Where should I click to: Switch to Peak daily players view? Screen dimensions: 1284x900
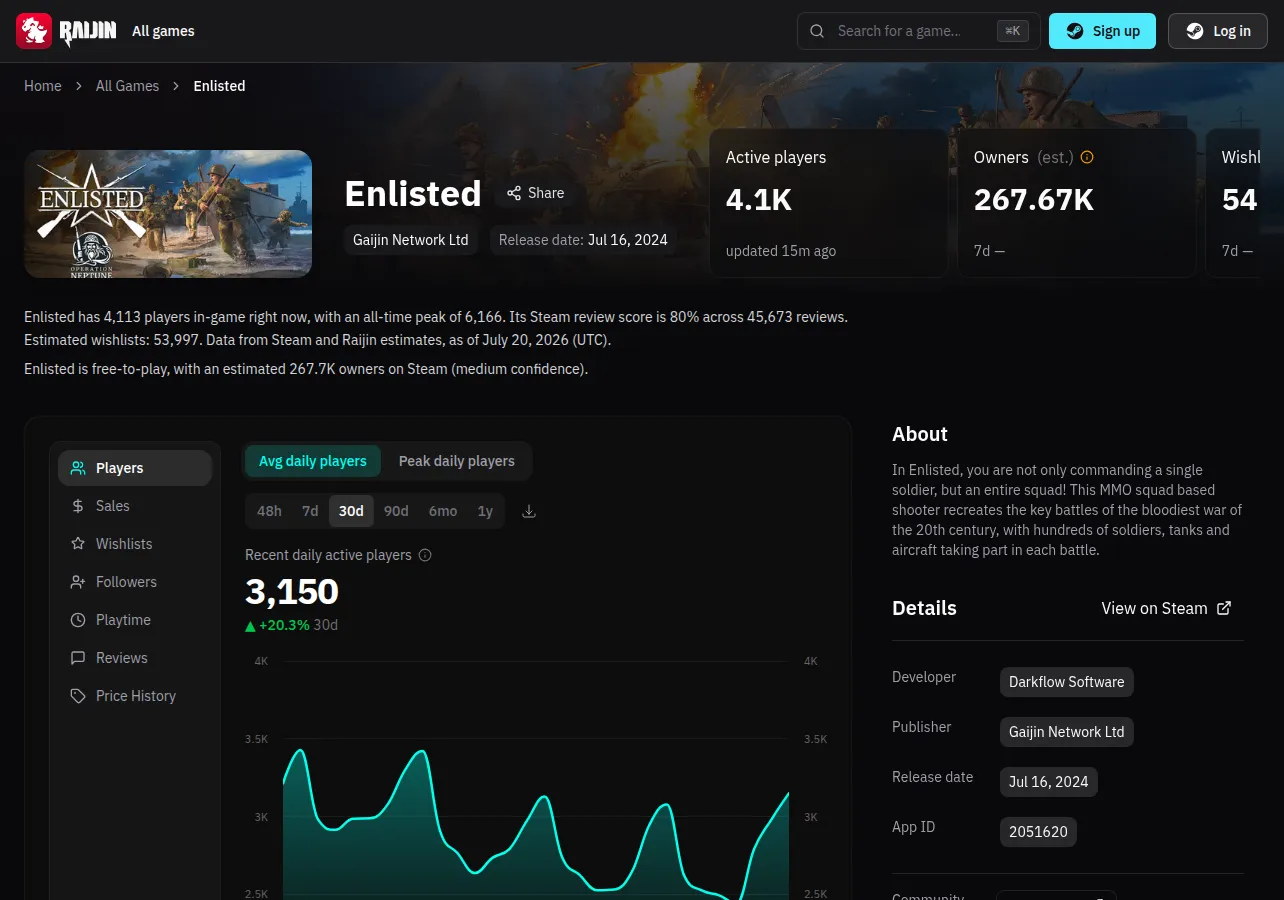tap(457, 461)
